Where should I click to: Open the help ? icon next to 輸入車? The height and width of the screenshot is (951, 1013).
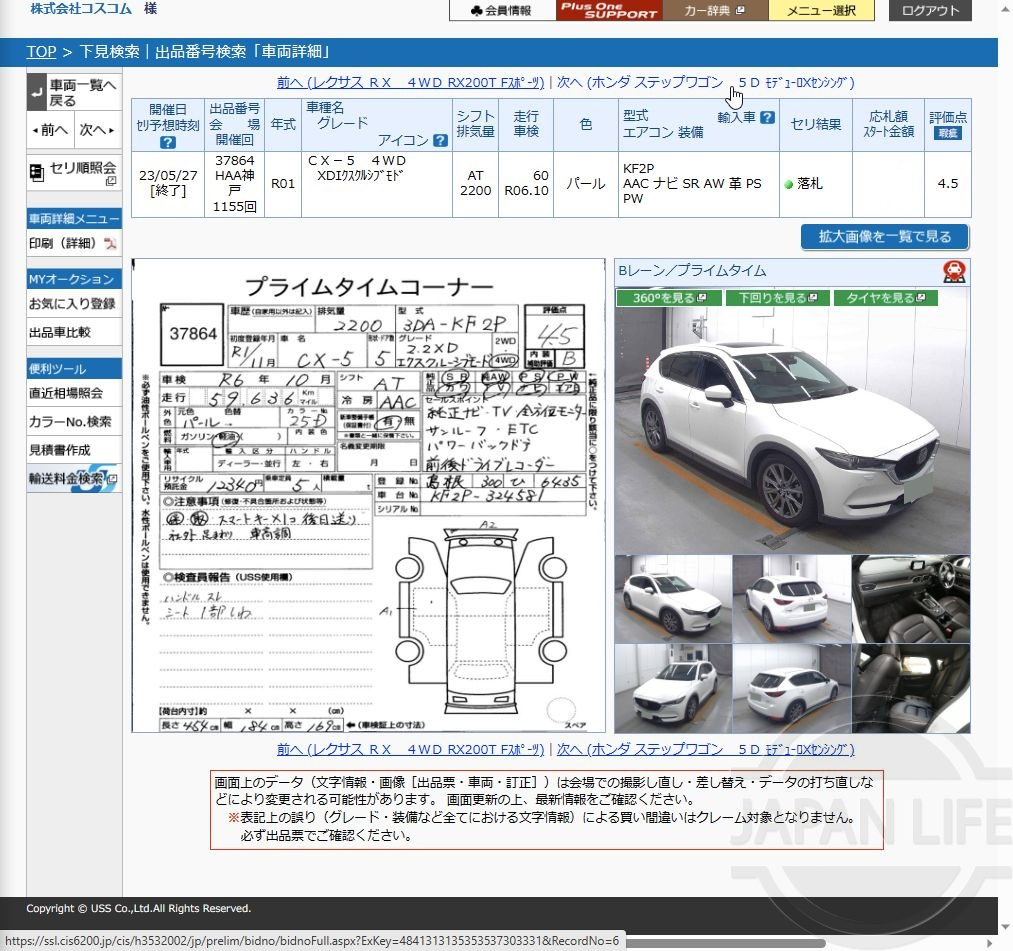pos(767,115)
